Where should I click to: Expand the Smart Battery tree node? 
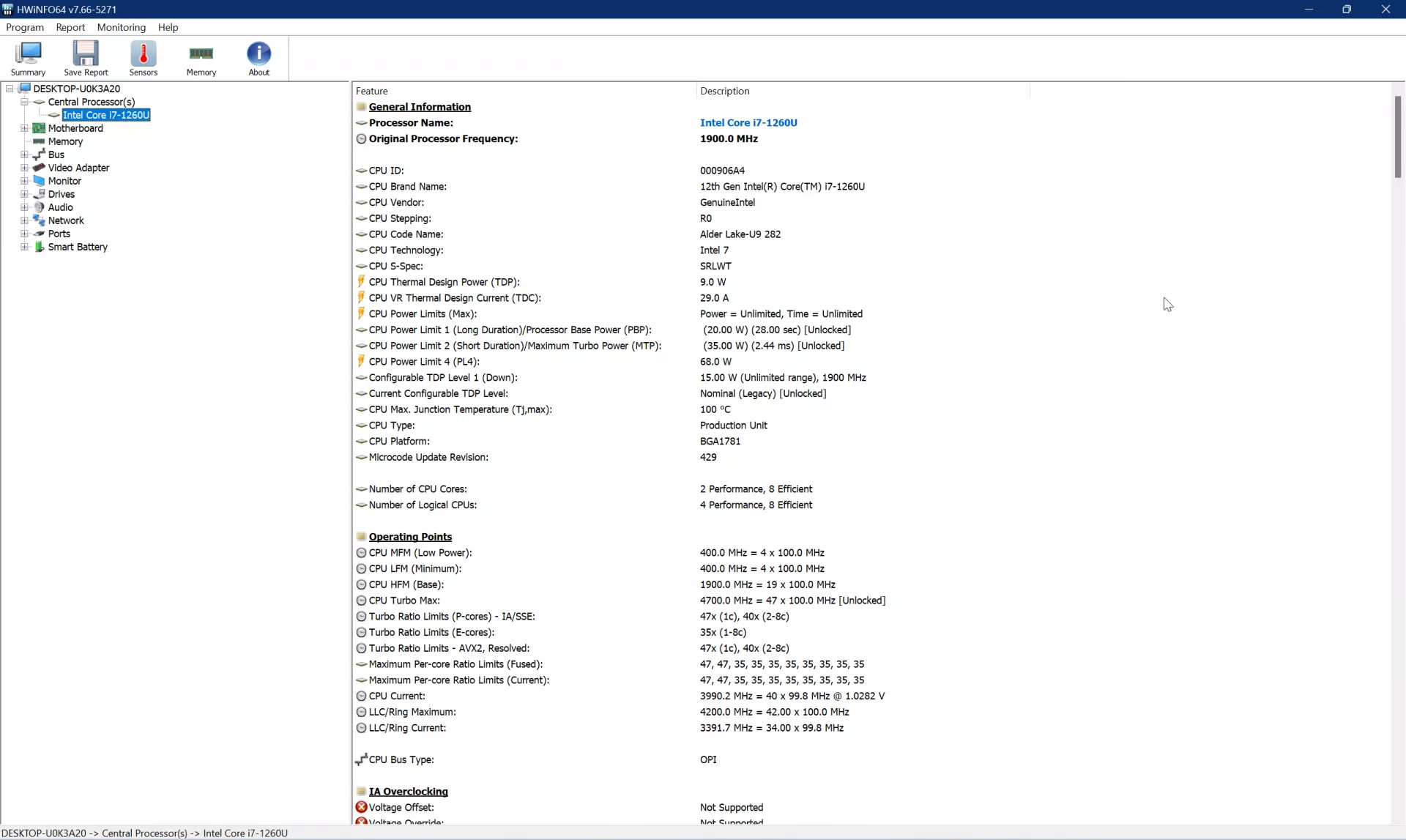pos(25,247)
